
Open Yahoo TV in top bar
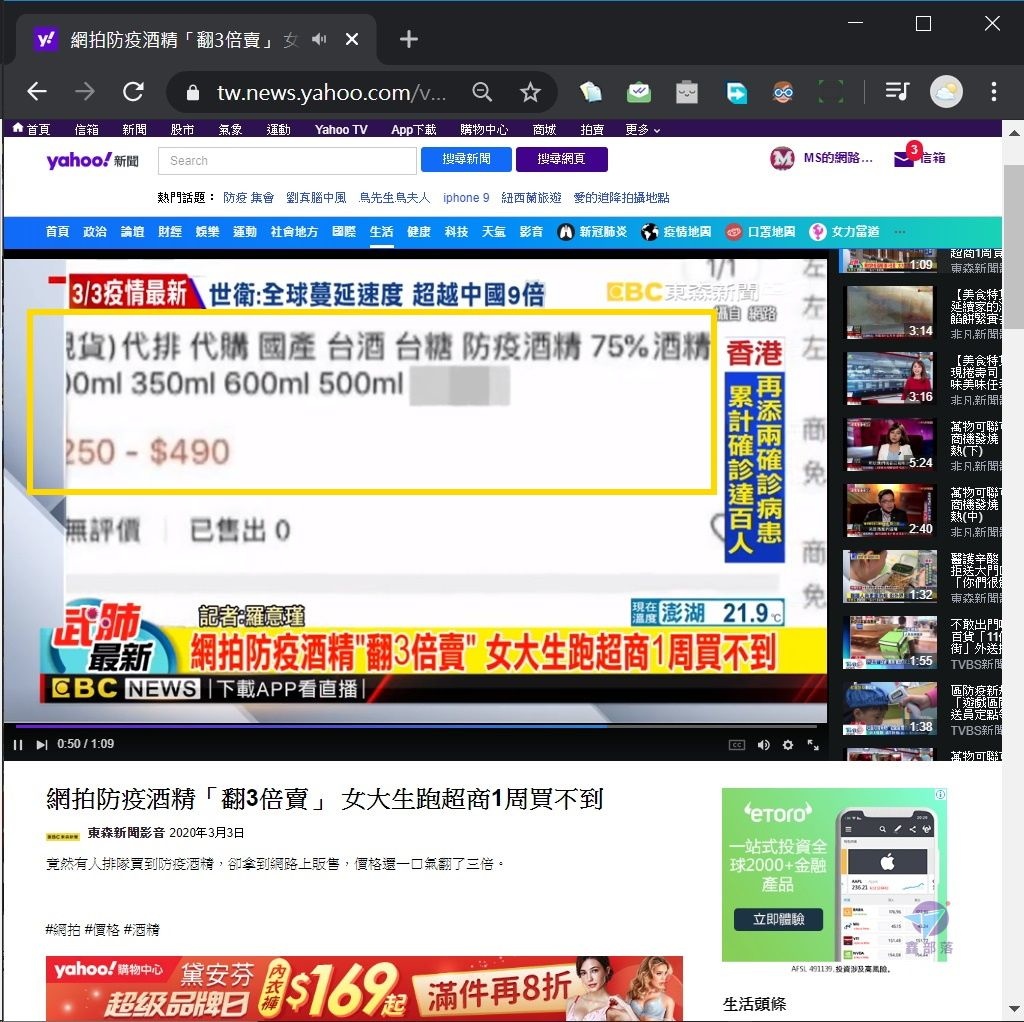coord(341,129)
